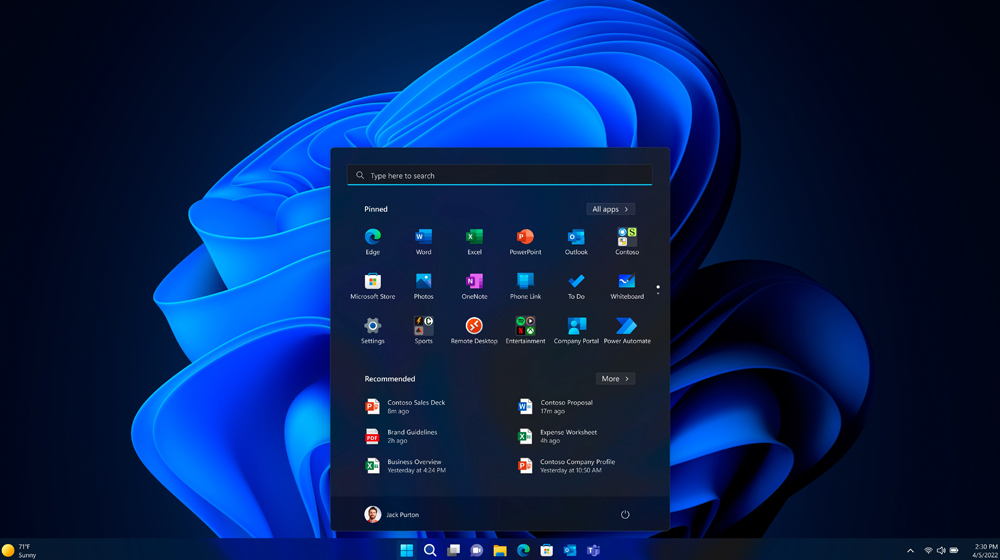This screenshot has height=560, width=1000.
Task: Open Settings from pinned apps
Action: click(x=372, y=330)
